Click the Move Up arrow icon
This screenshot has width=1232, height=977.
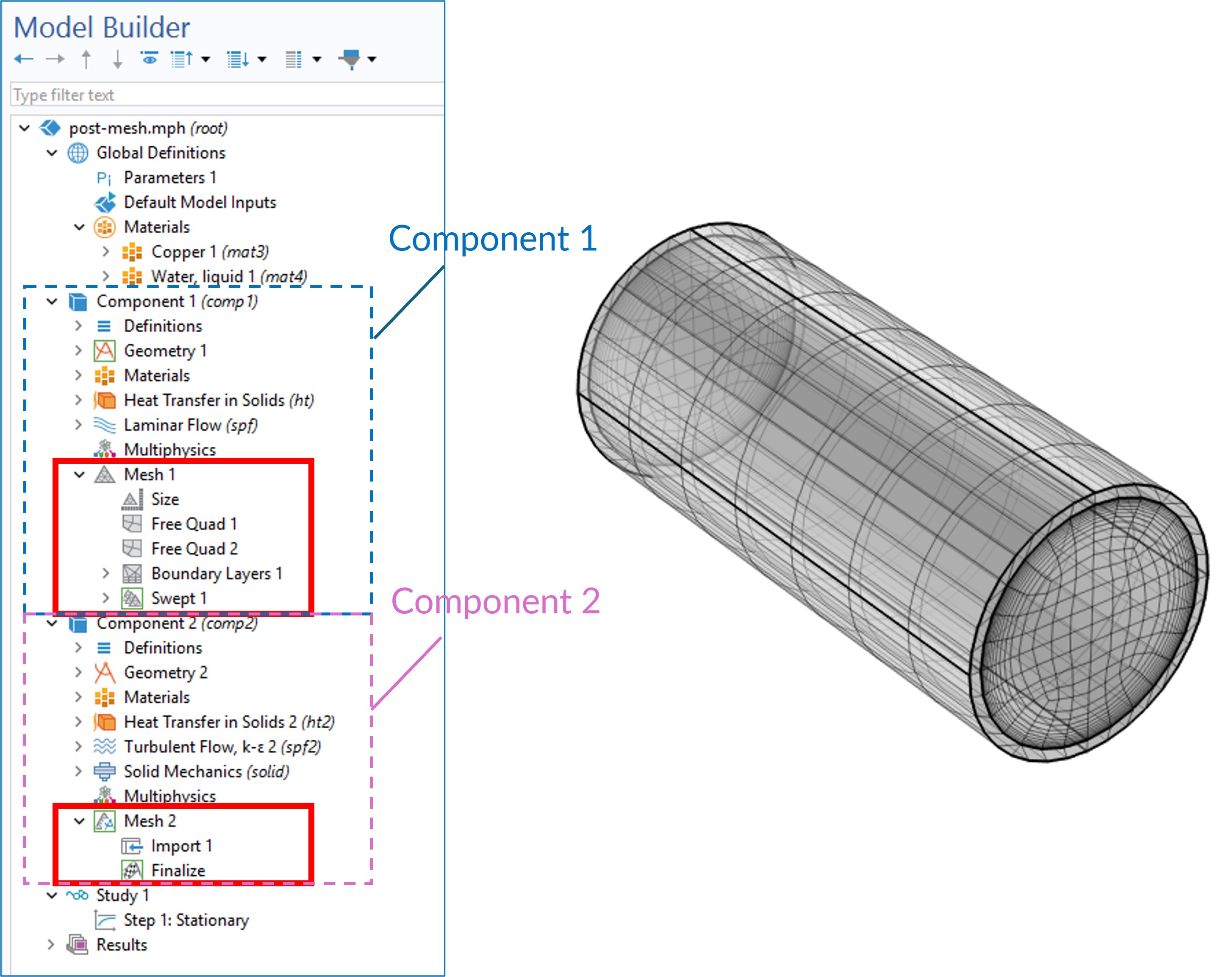pos(86,59)
